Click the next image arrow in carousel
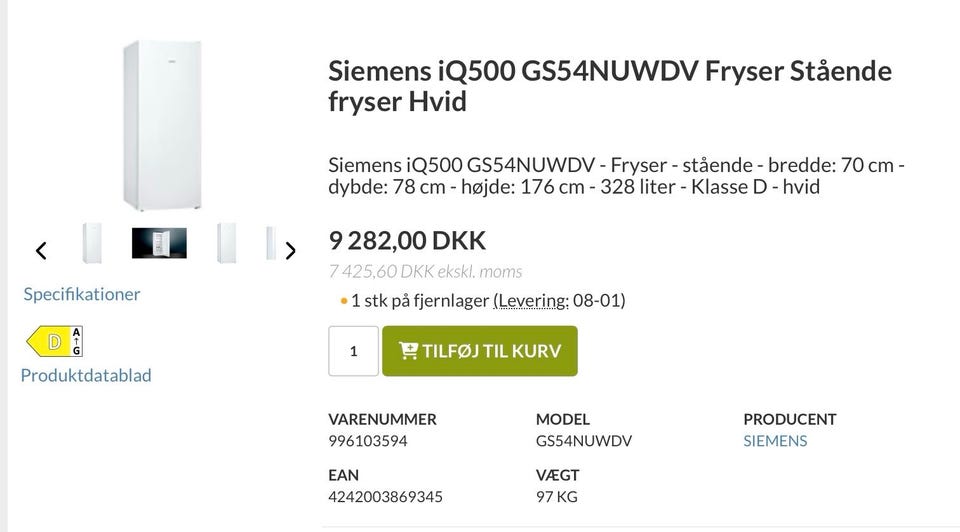 coord(290,250)
